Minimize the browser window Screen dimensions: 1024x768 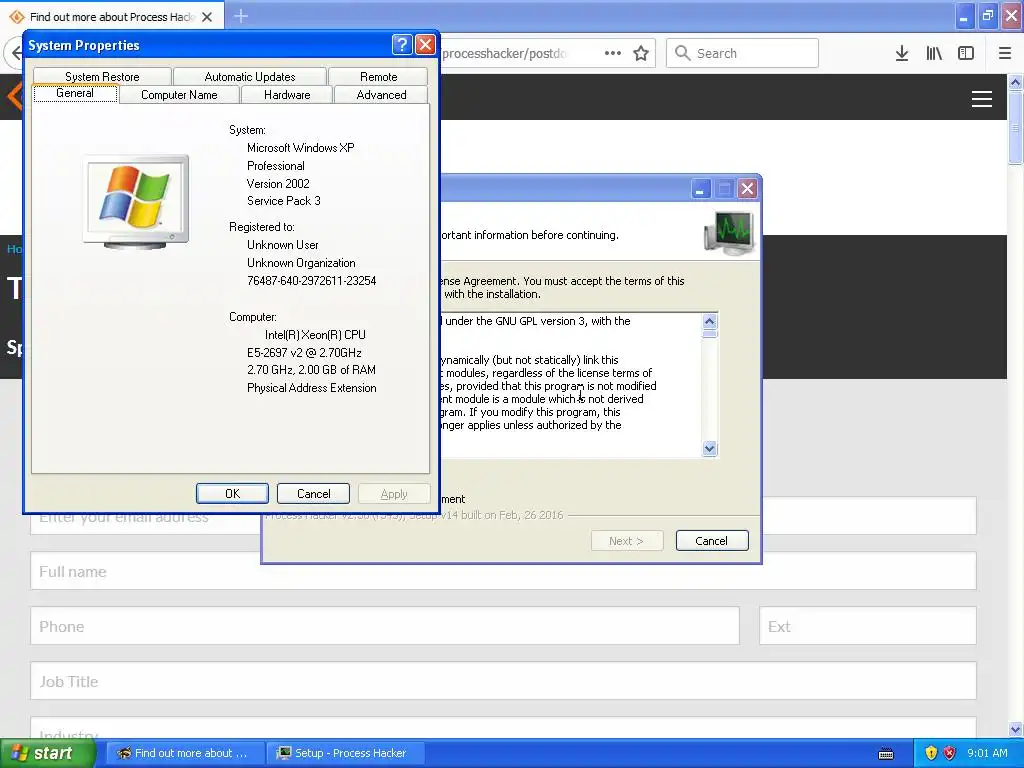coord(964,16)
